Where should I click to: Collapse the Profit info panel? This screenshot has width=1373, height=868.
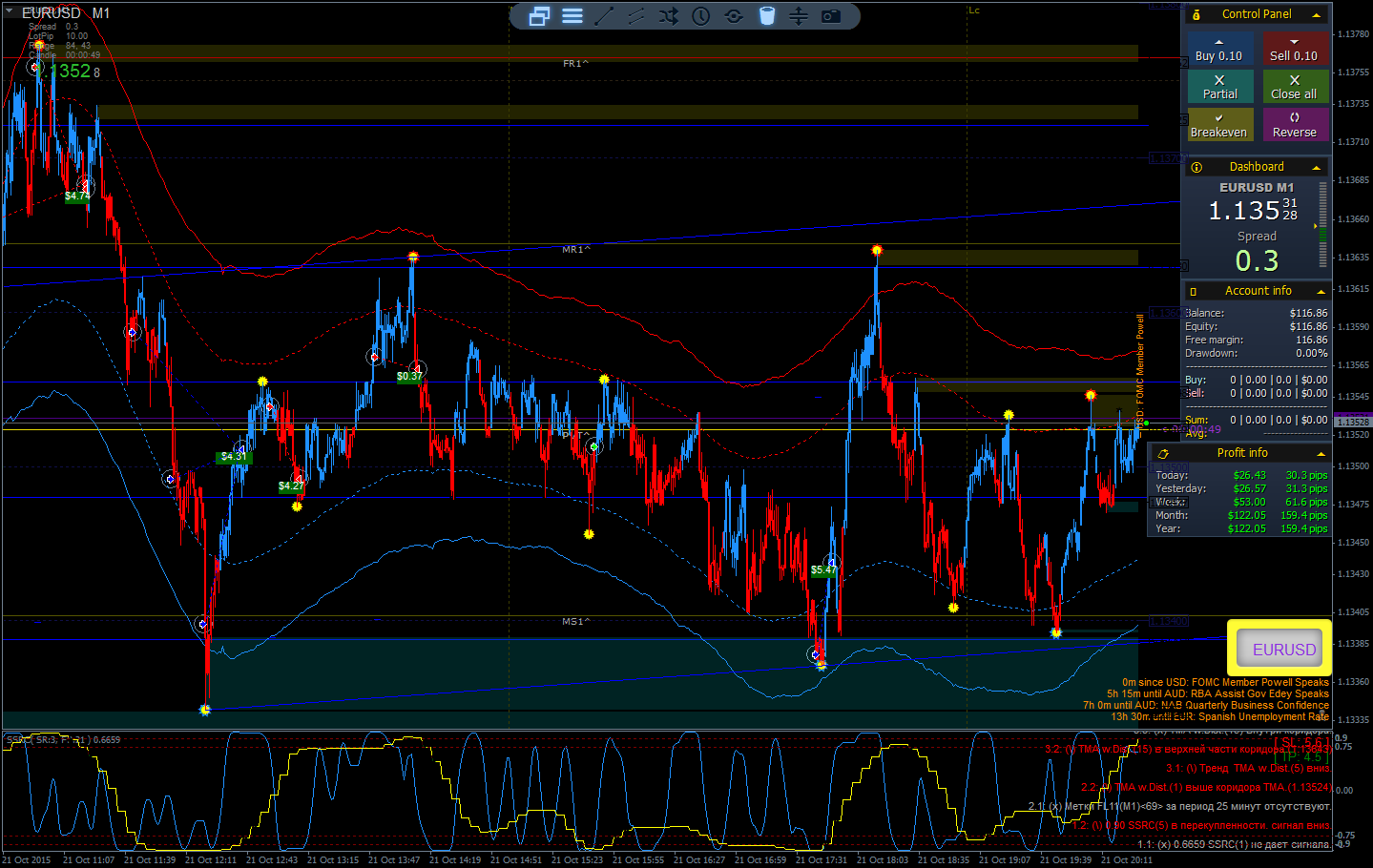click(1321, 453)
